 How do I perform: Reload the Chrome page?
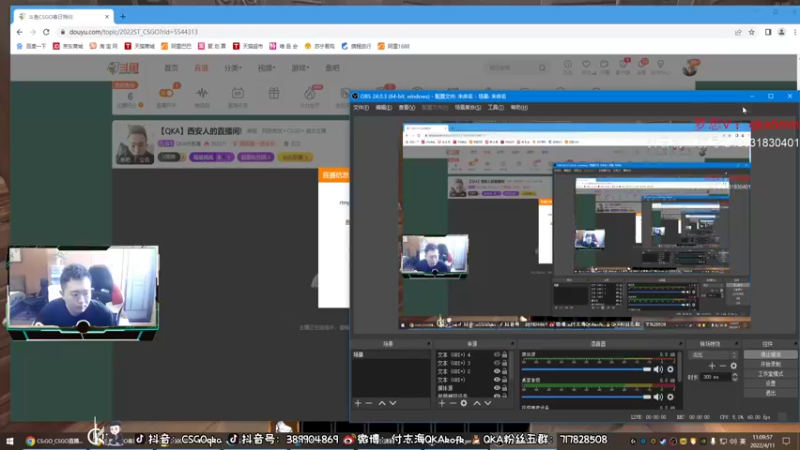(46, 32)
